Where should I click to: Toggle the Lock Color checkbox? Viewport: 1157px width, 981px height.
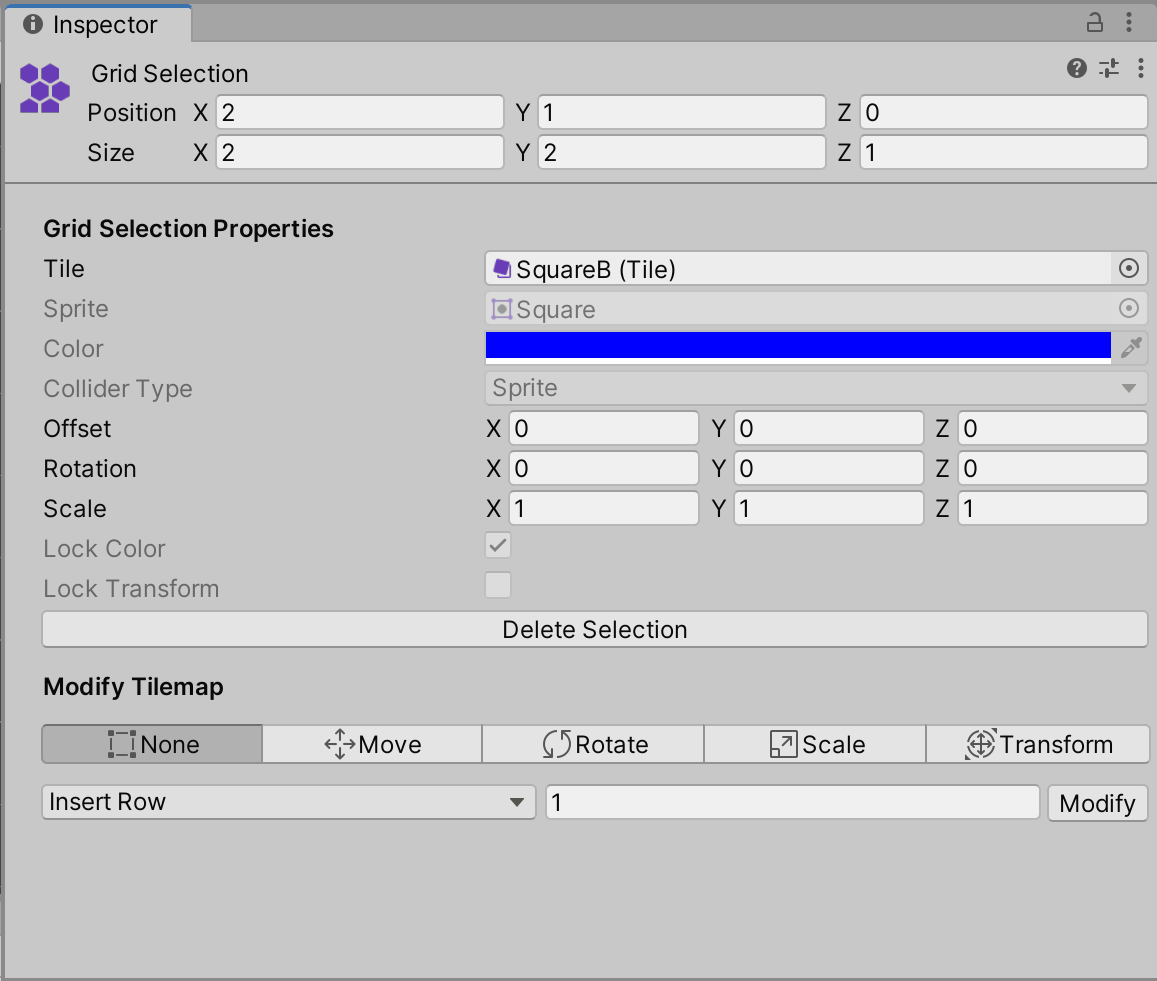(x=498, y=546)
